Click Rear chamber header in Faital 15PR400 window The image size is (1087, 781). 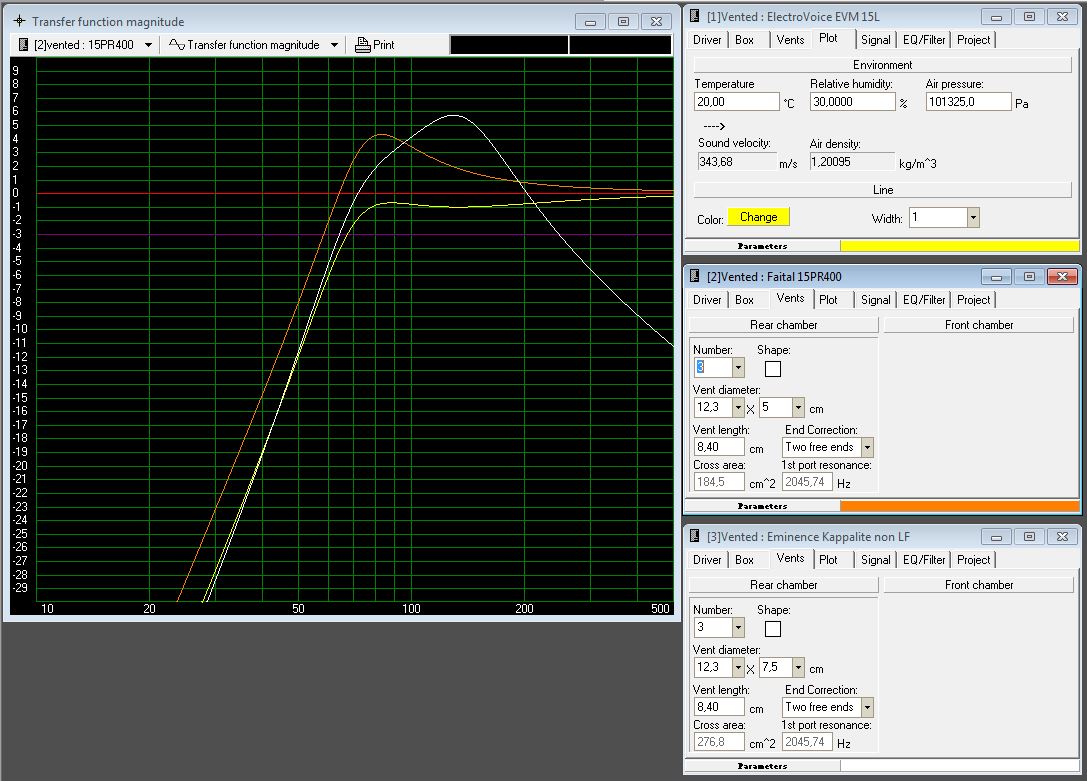click(783, 325)
